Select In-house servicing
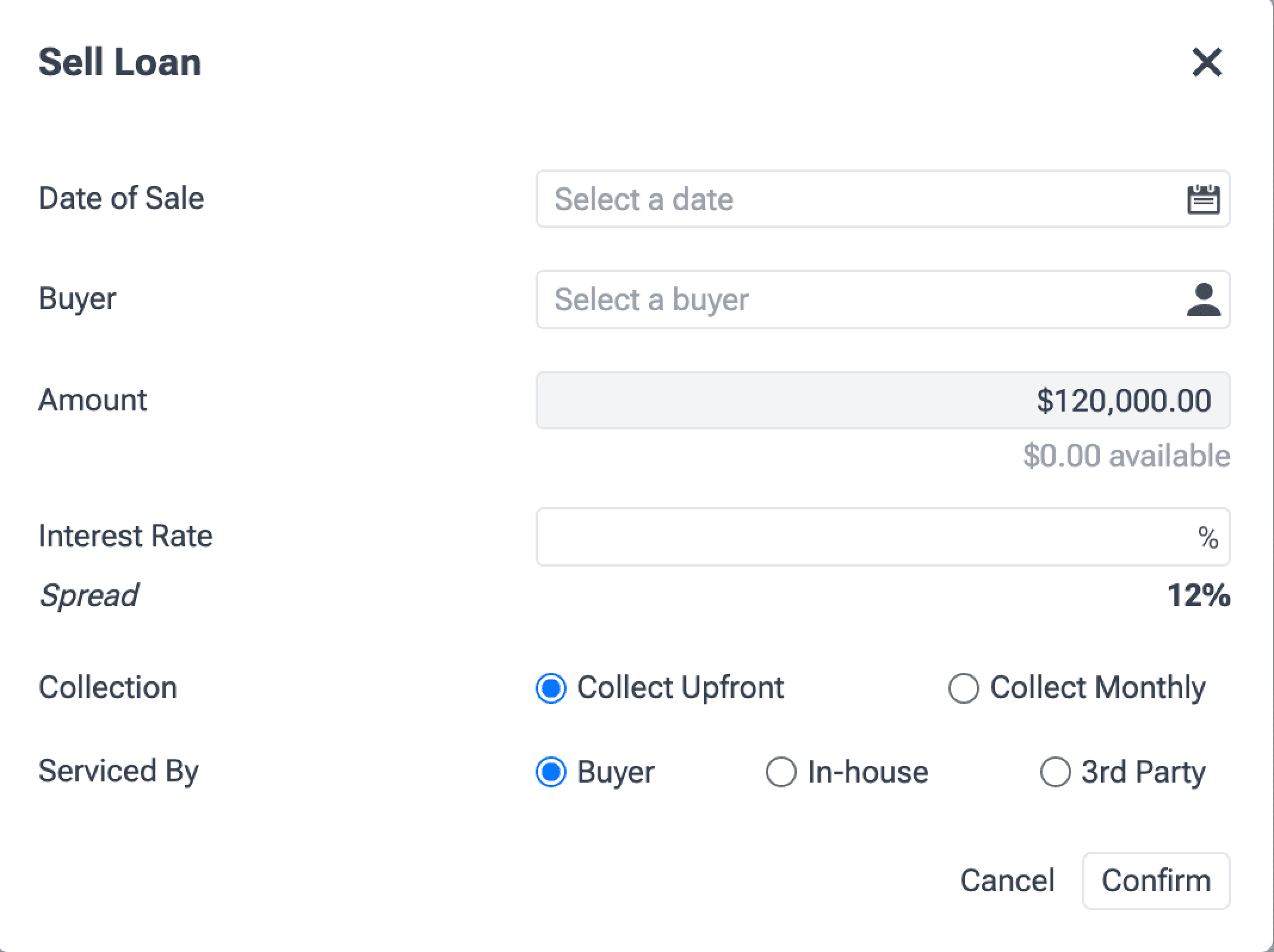1274x952 pixels. [781, 772]
